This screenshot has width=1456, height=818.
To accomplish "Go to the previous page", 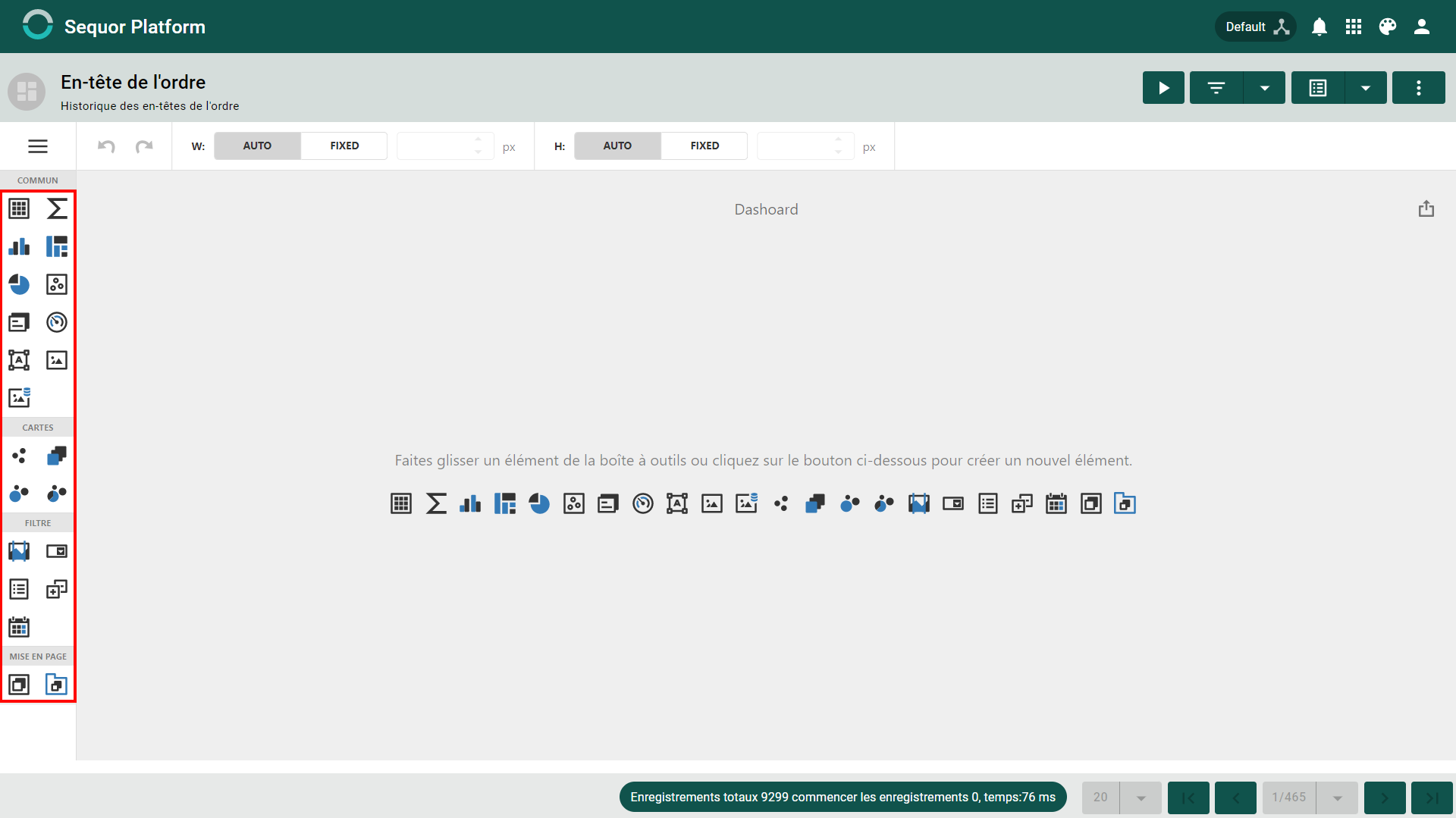I will tap(1235, 798).
